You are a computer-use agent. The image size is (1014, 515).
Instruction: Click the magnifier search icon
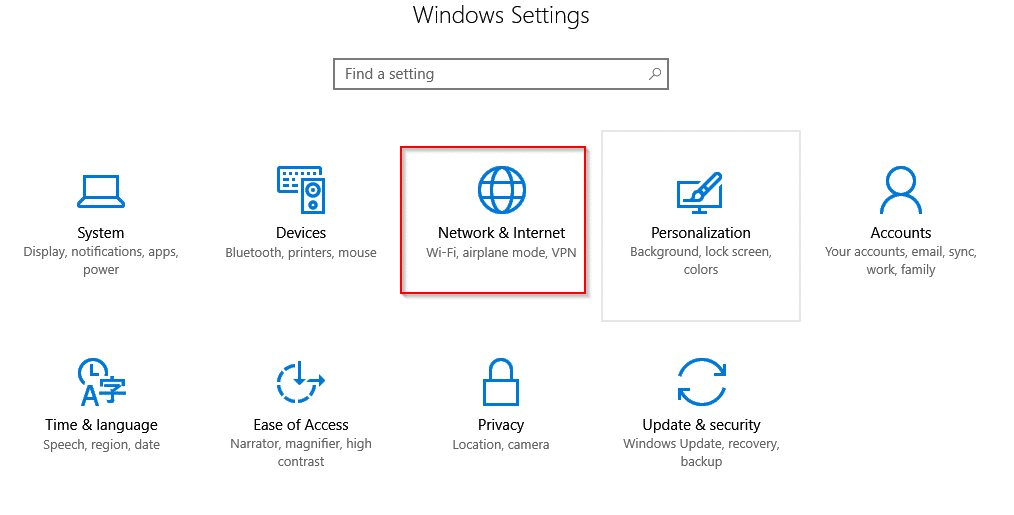click(655, 74)
